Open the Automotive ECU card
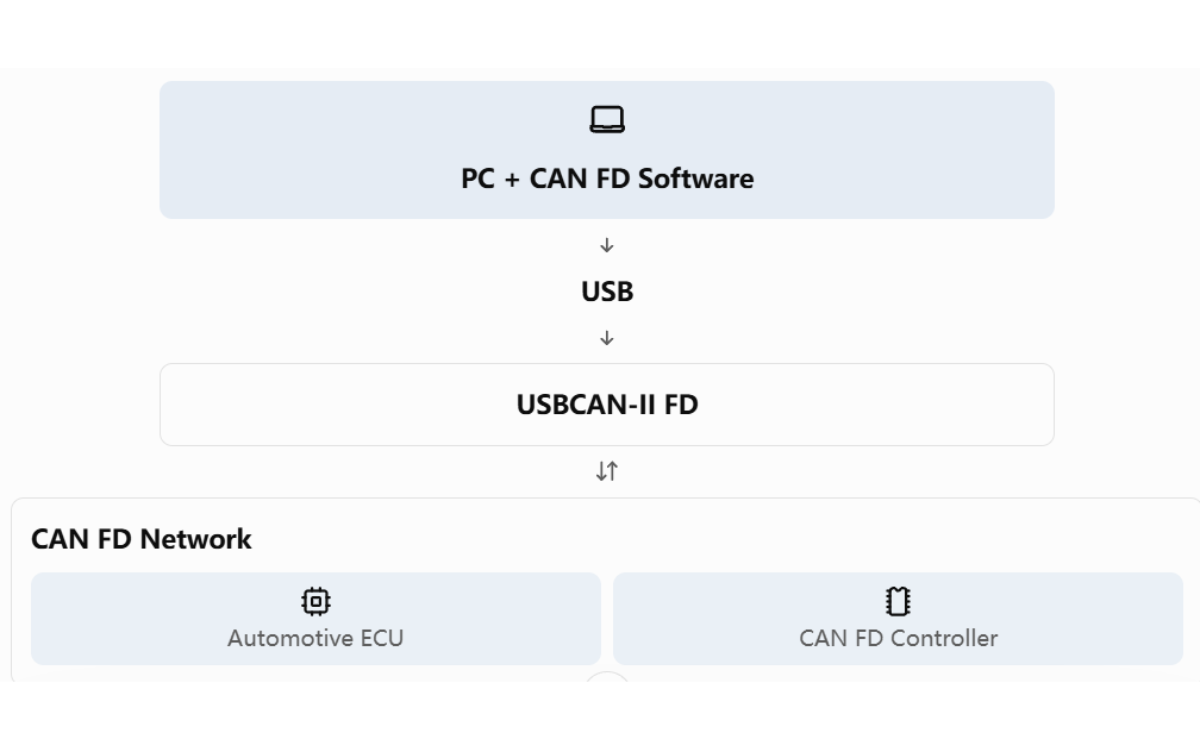 tap(316, 619)
